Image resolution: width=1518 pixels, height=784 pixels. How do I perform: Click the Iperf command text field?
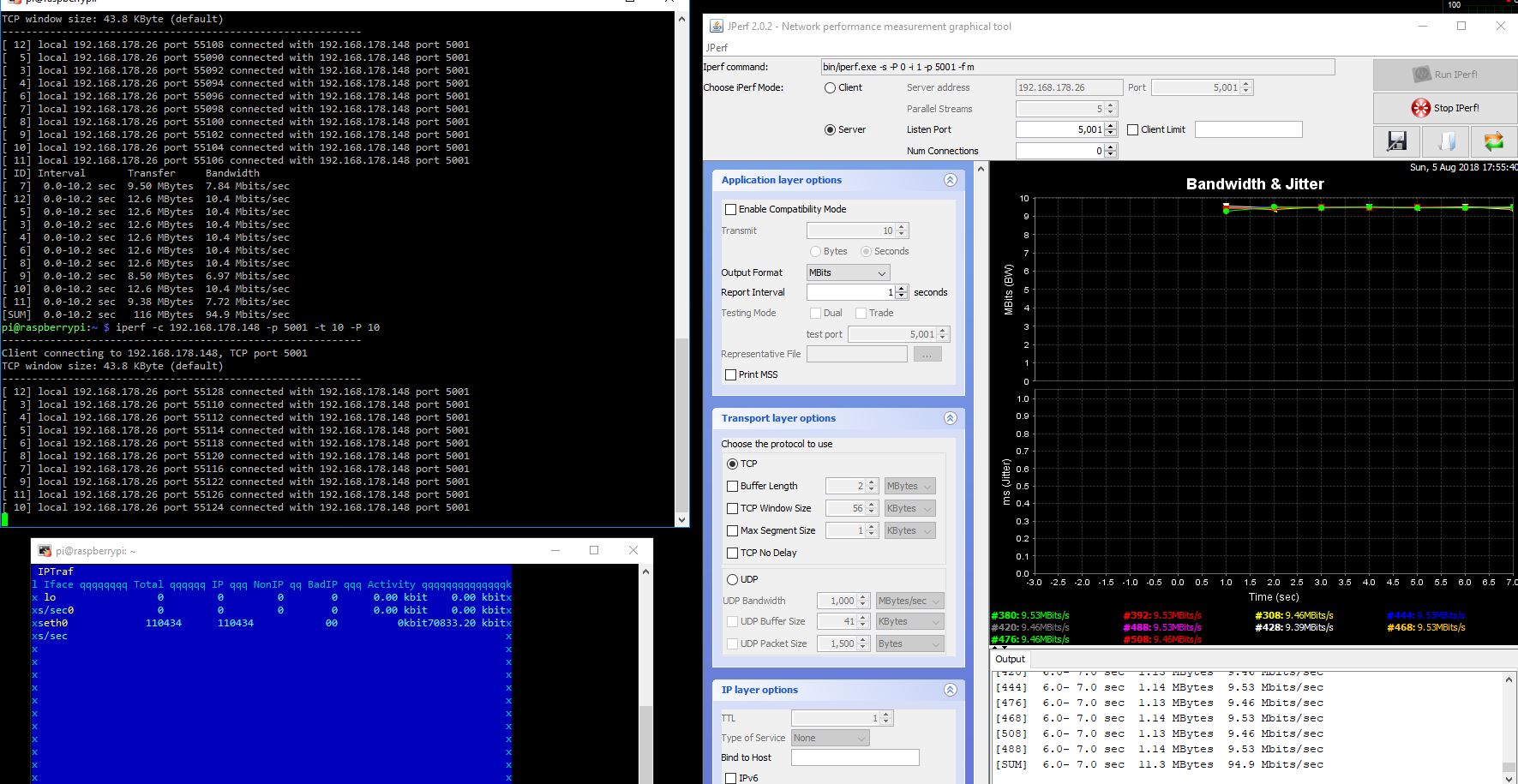tap(1077, 67)
